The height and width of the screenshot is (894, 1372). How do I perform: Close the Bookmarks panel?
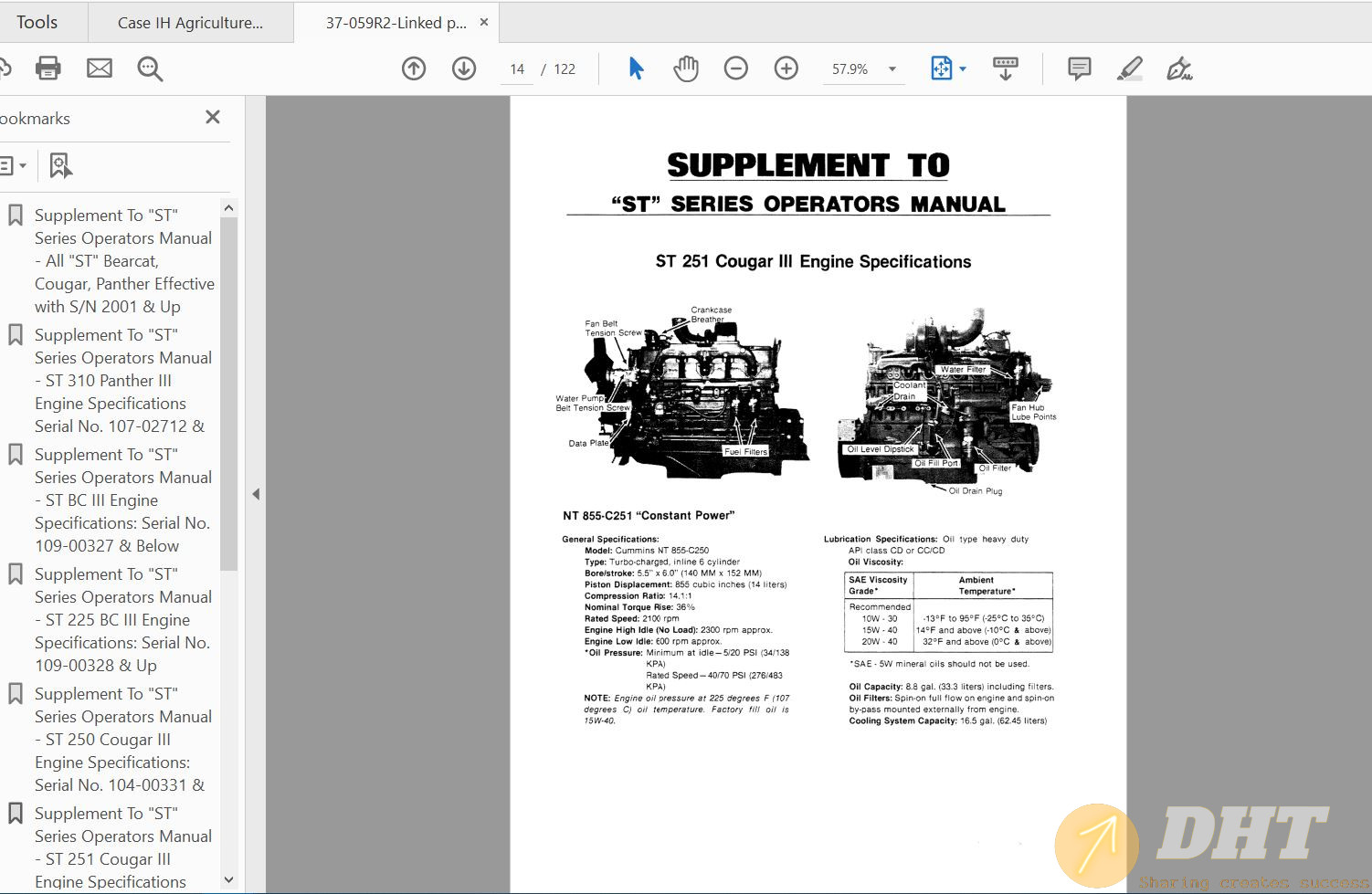(x=213, y=117)
